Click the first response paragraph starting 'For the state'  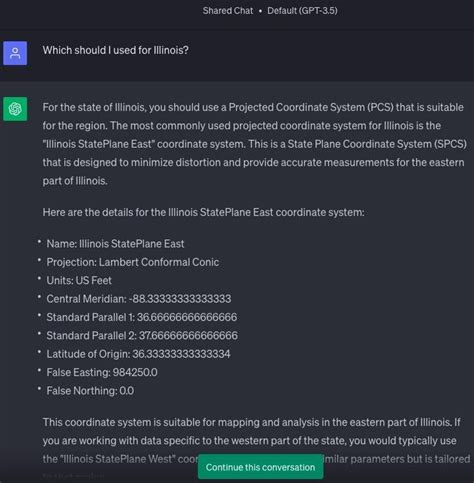point(254,144)
